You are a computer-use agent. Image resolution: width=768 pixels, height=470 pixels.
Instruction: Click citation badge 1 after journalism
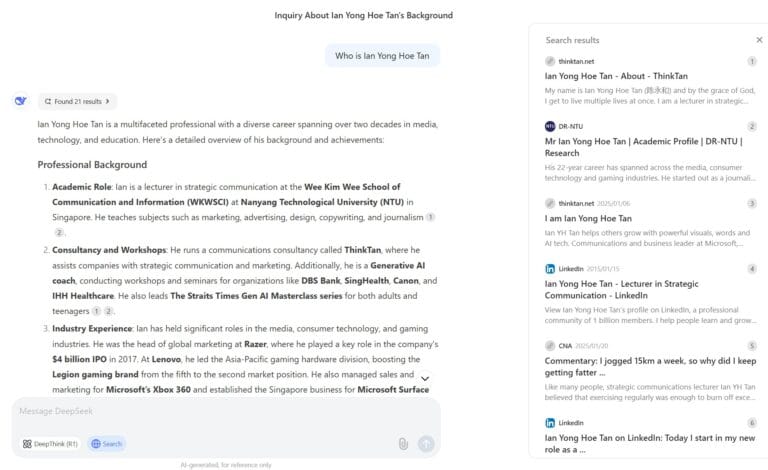(x=430, y=217)
